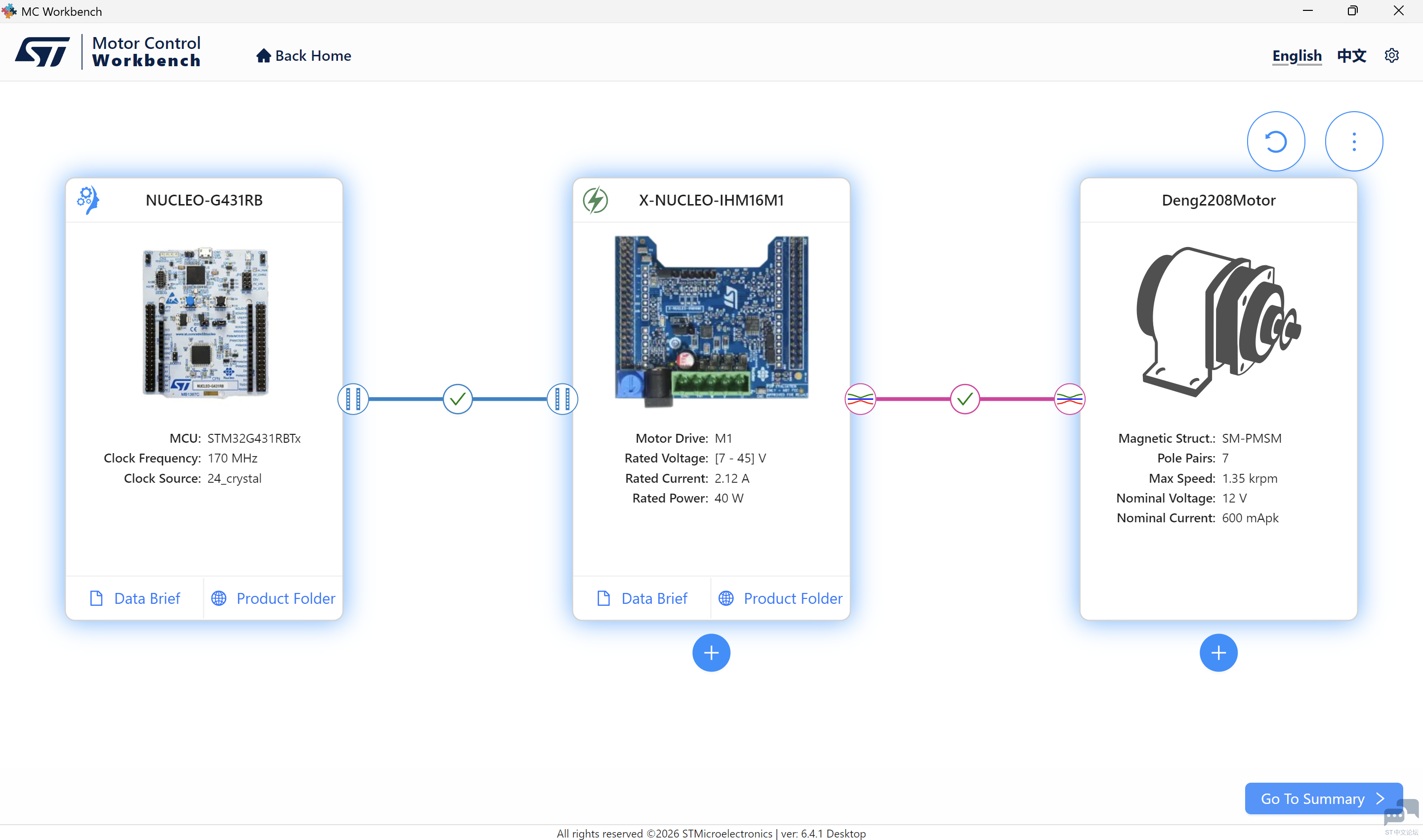
Task: Click the NUCLEO-G431RB card title
Action: point(204,201)
